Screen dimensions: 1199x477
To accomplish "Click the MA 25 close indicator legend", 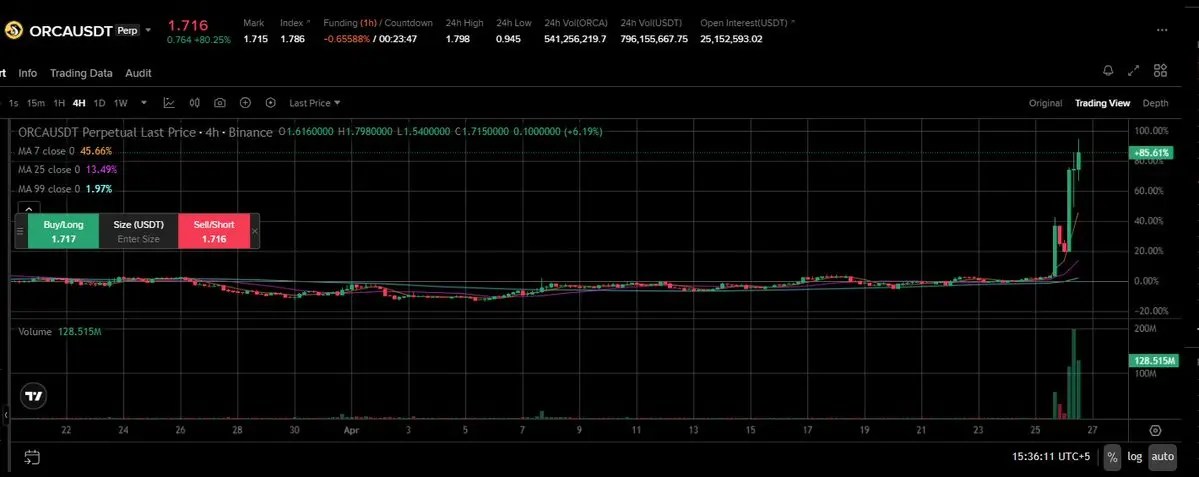I will pos(67,170).
